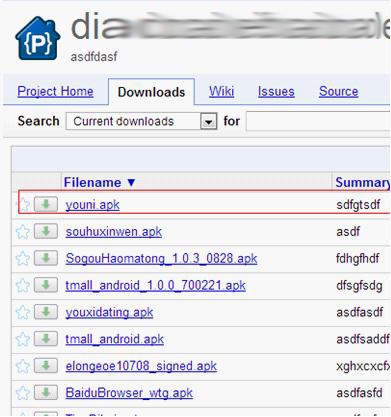Screen dimensions: 391x417
Task: Click download arrow icon for youxidating.apk
Action: click(x=46, y=312)
